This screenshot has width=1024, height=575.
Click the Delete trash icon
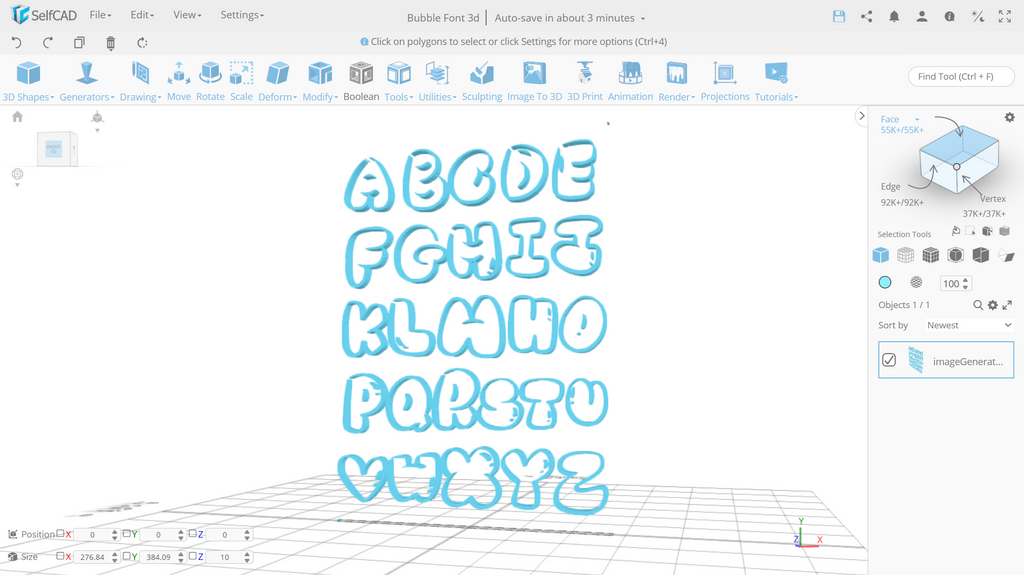click(x=110, y=43)
